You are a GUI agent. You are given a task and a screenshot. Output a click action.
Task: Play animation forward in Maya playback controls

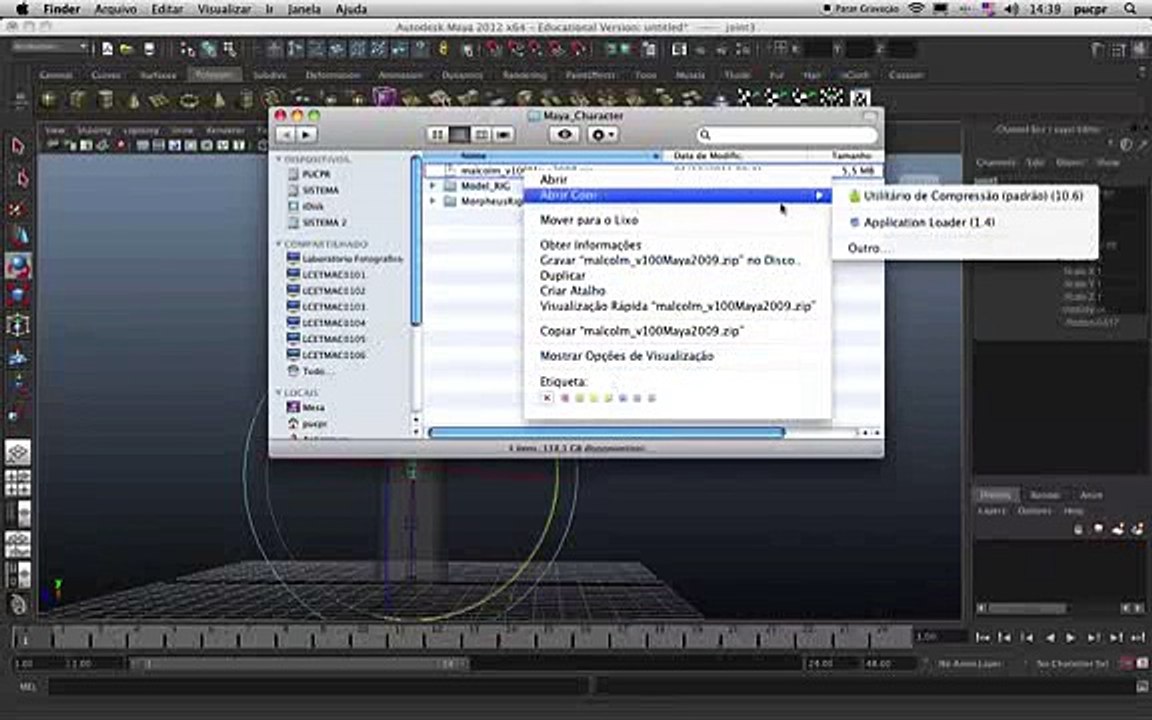coord(1070,637)
